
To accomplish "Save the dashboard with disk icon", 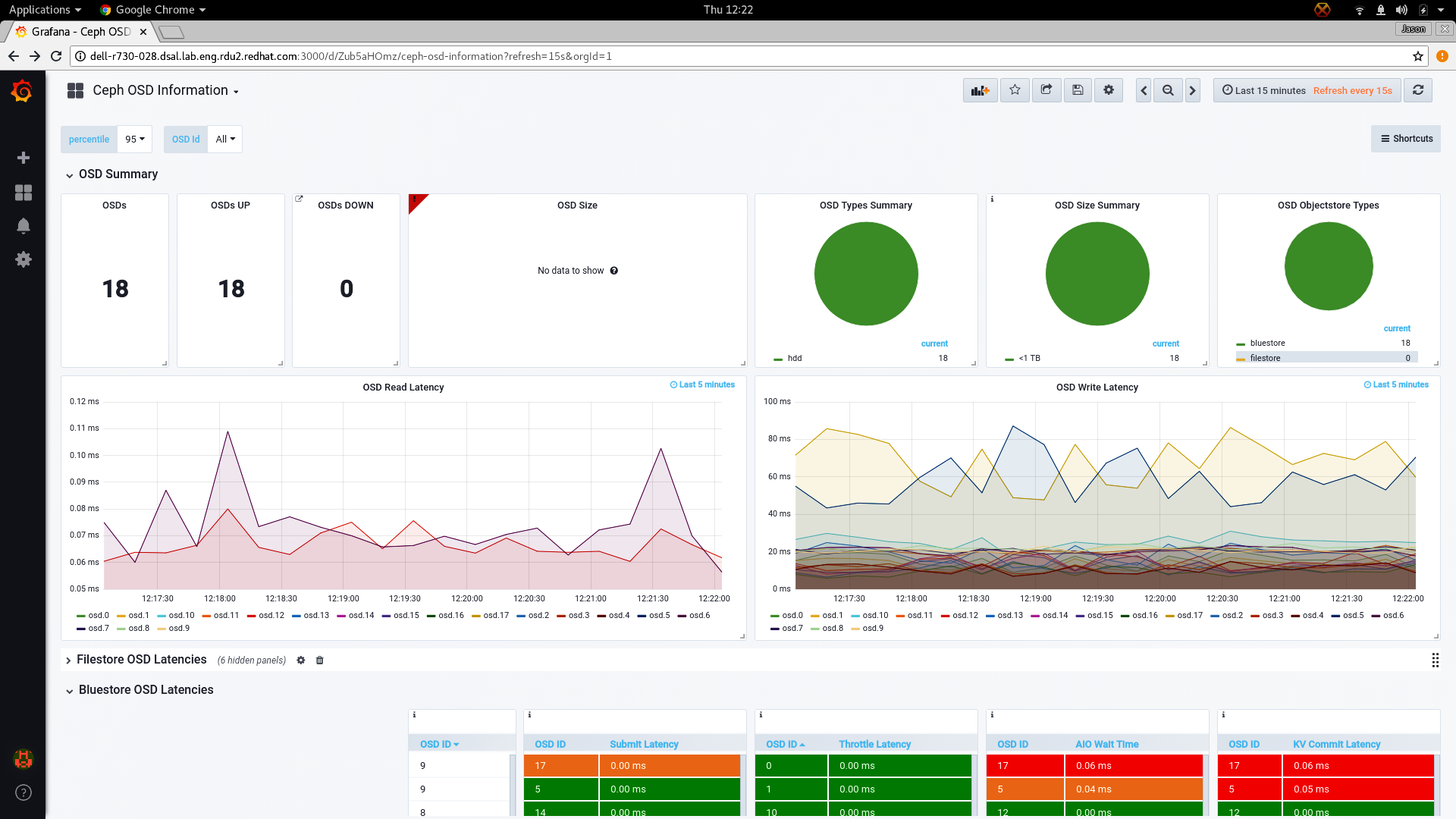I will point(1078,90).
